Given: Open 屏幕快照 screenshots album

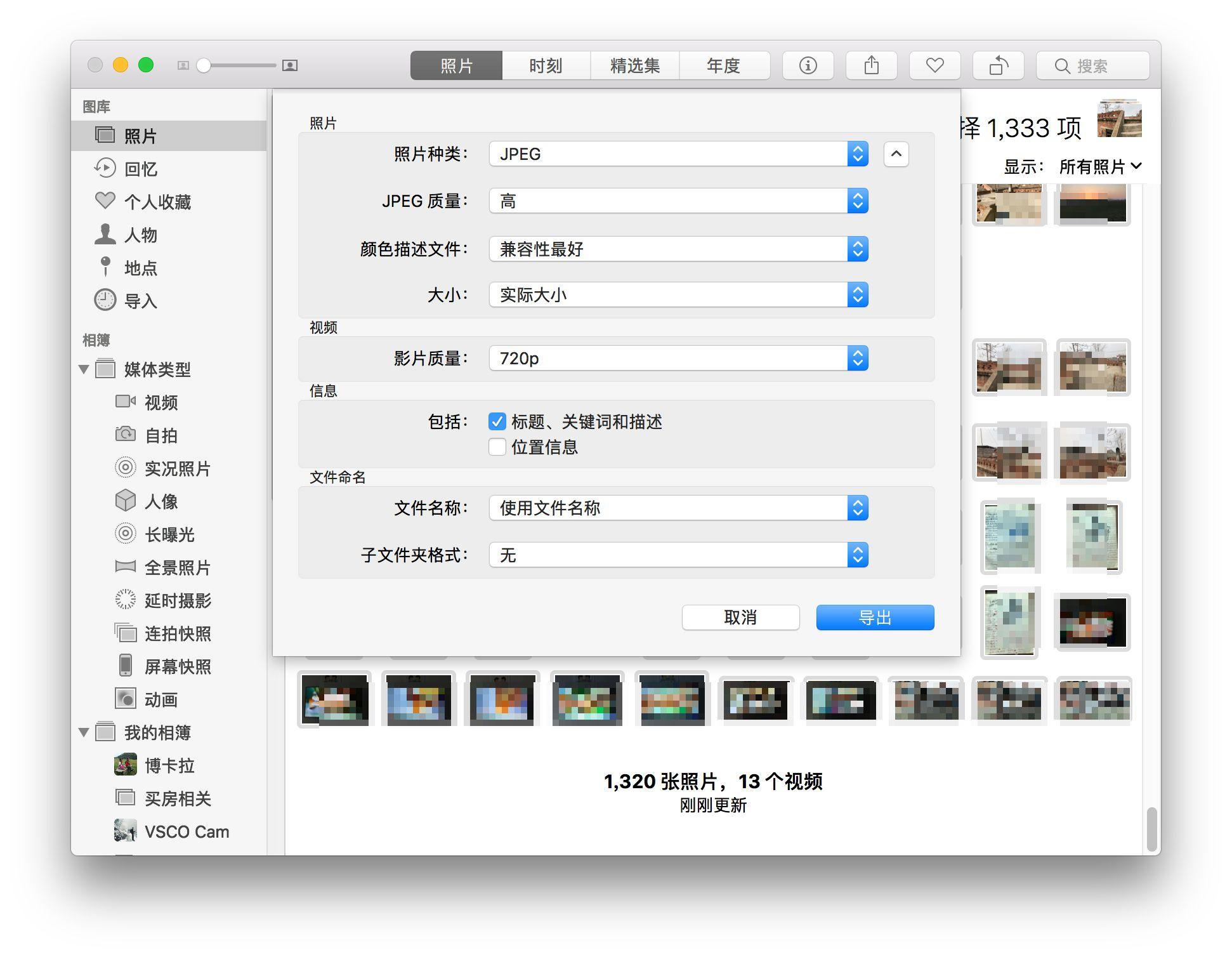Looking at the screenshot, I should [168, 666].
